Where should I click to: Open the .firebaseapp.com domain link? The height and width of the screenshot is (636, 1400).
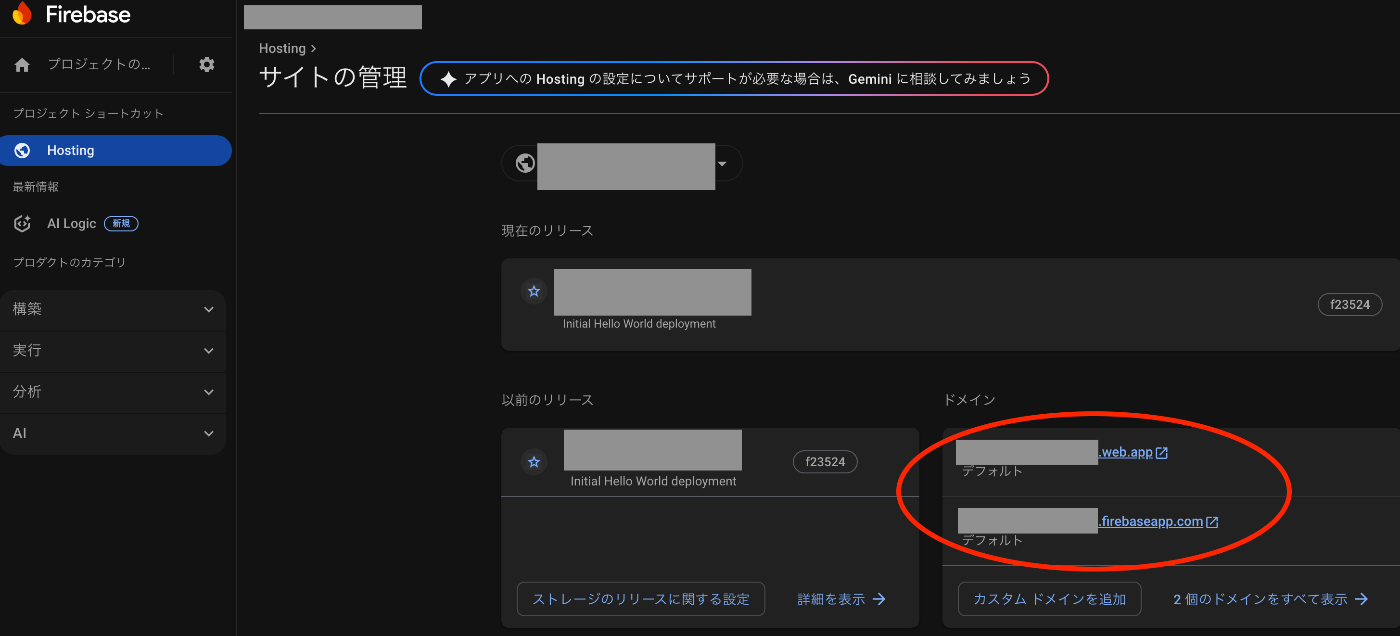tap(1151, 521)
